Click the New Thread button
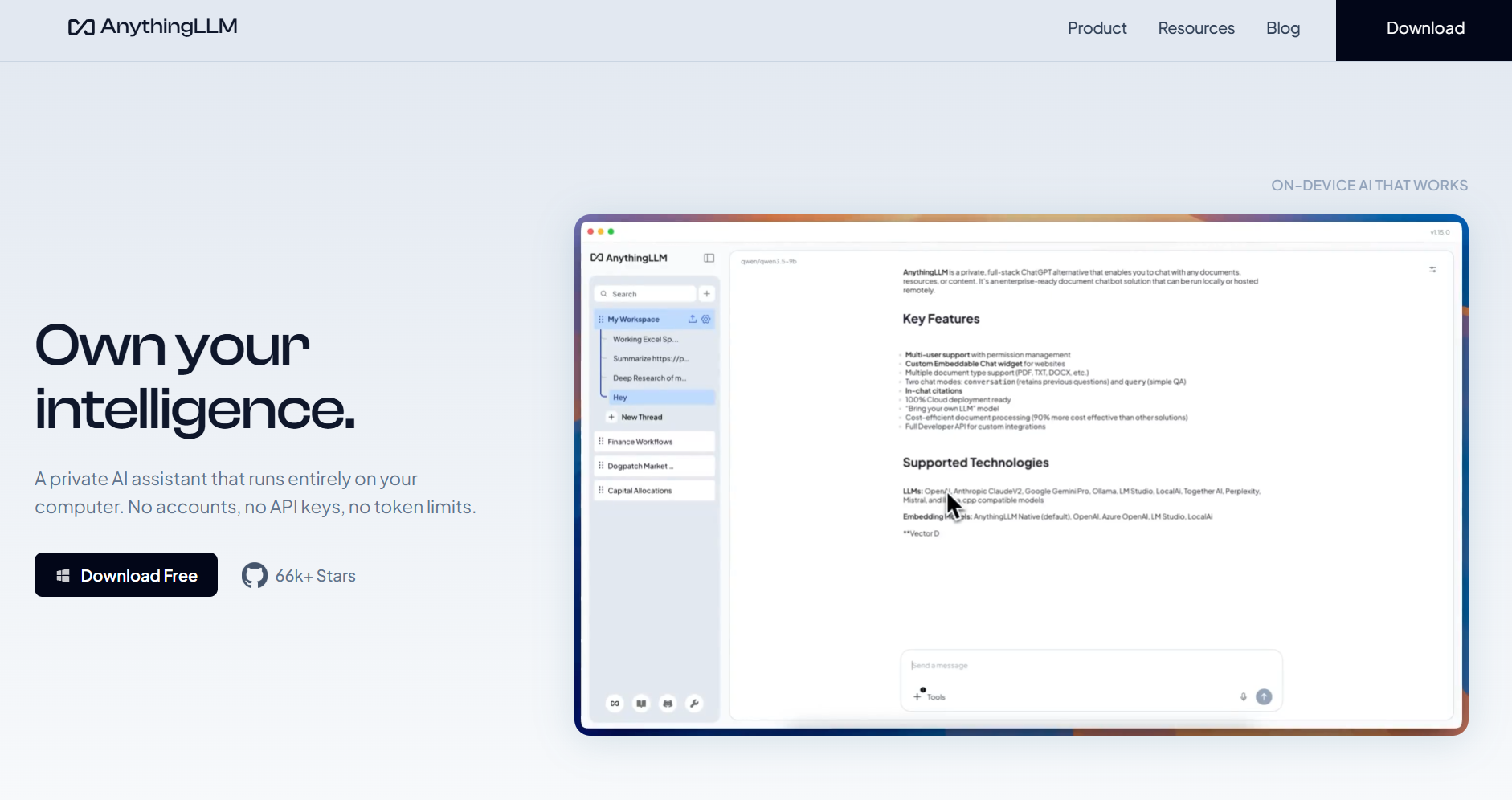 [635, 418]
